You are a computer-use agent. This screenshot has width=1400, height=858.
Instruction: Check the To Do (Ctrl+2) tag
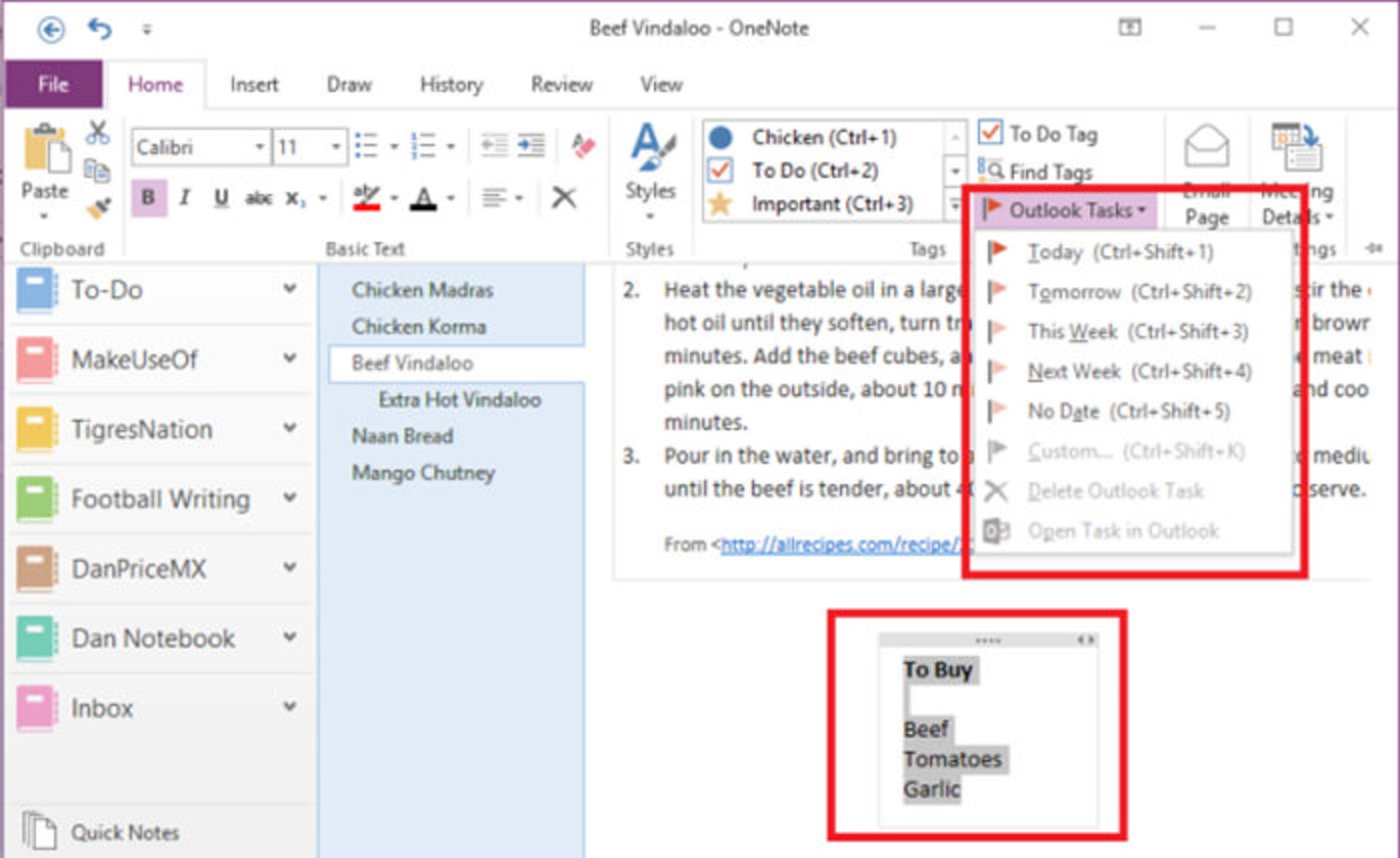[815, 171]
